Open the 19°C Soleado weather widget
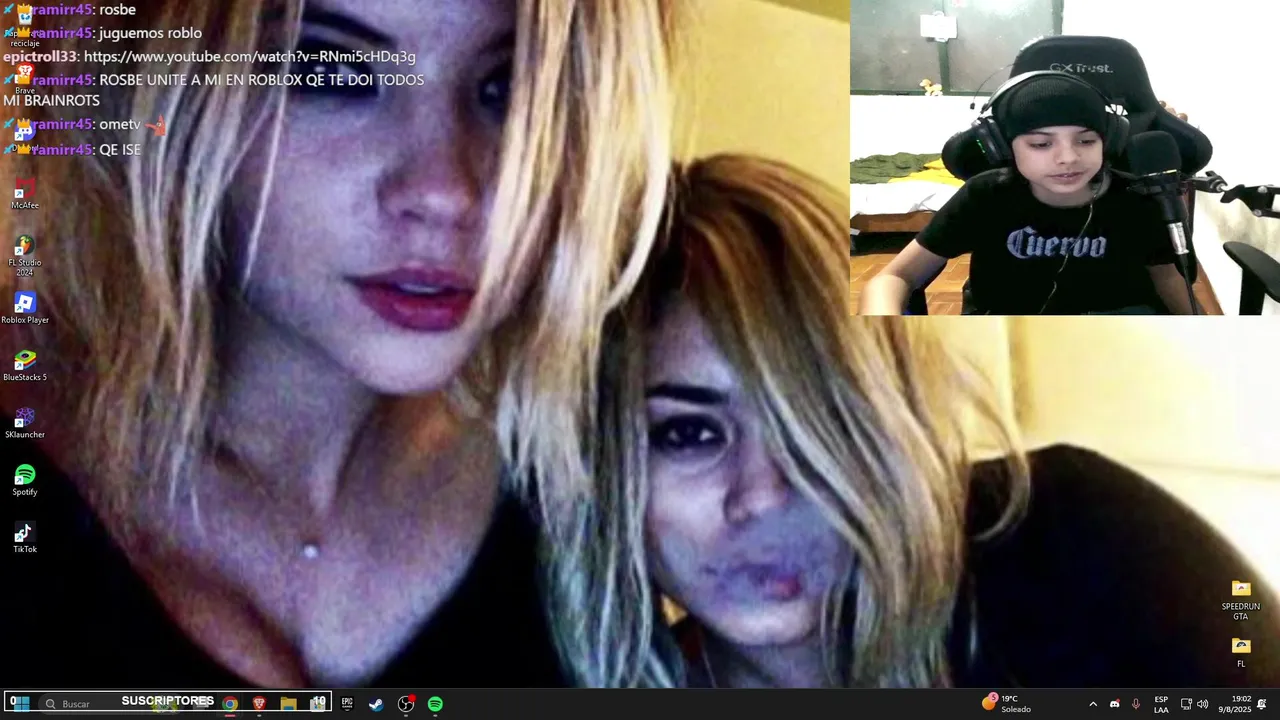 [1007, 703]
